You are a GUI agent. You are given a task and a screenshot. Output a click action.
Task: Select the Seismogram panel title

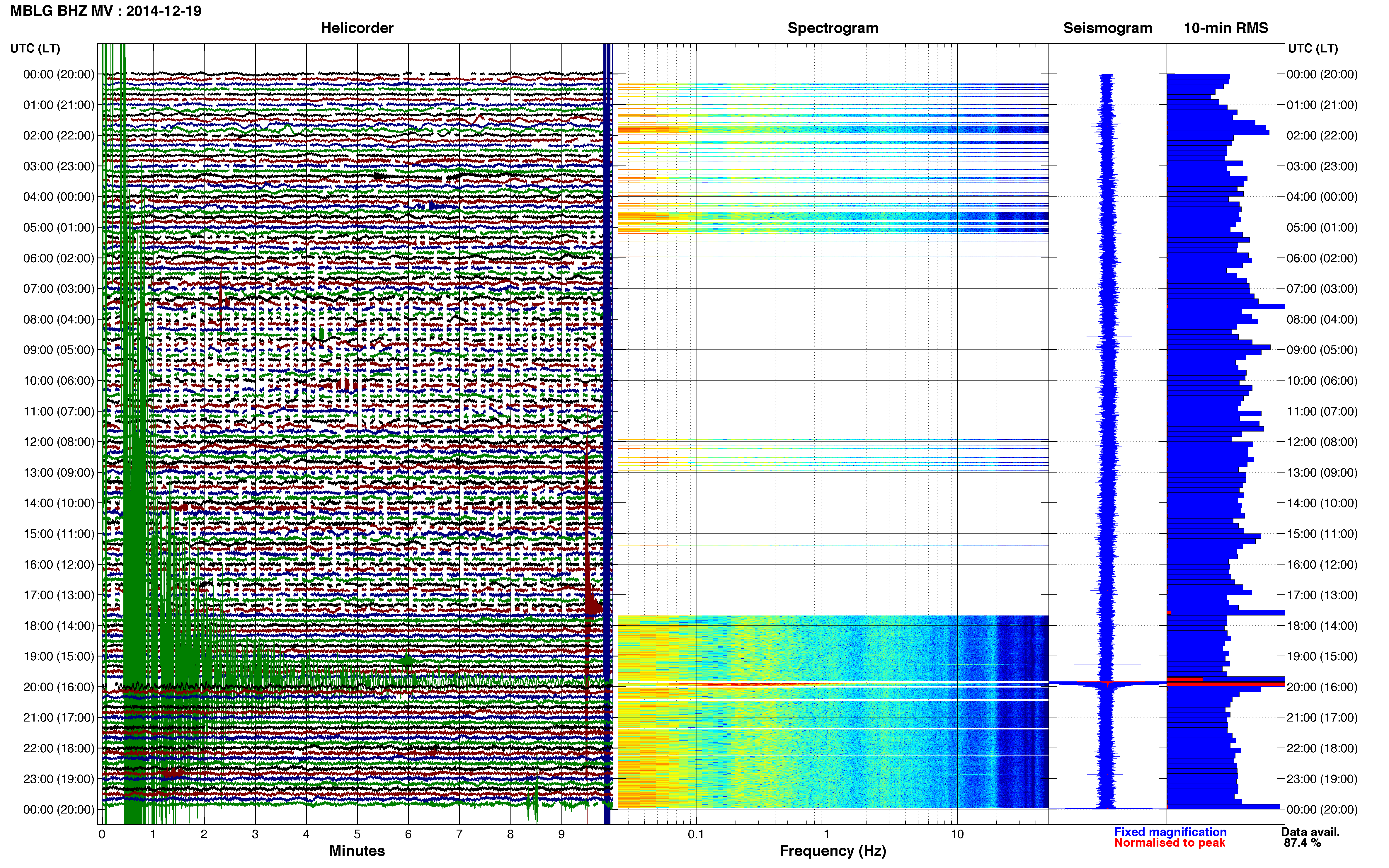tap(1108, 28)
